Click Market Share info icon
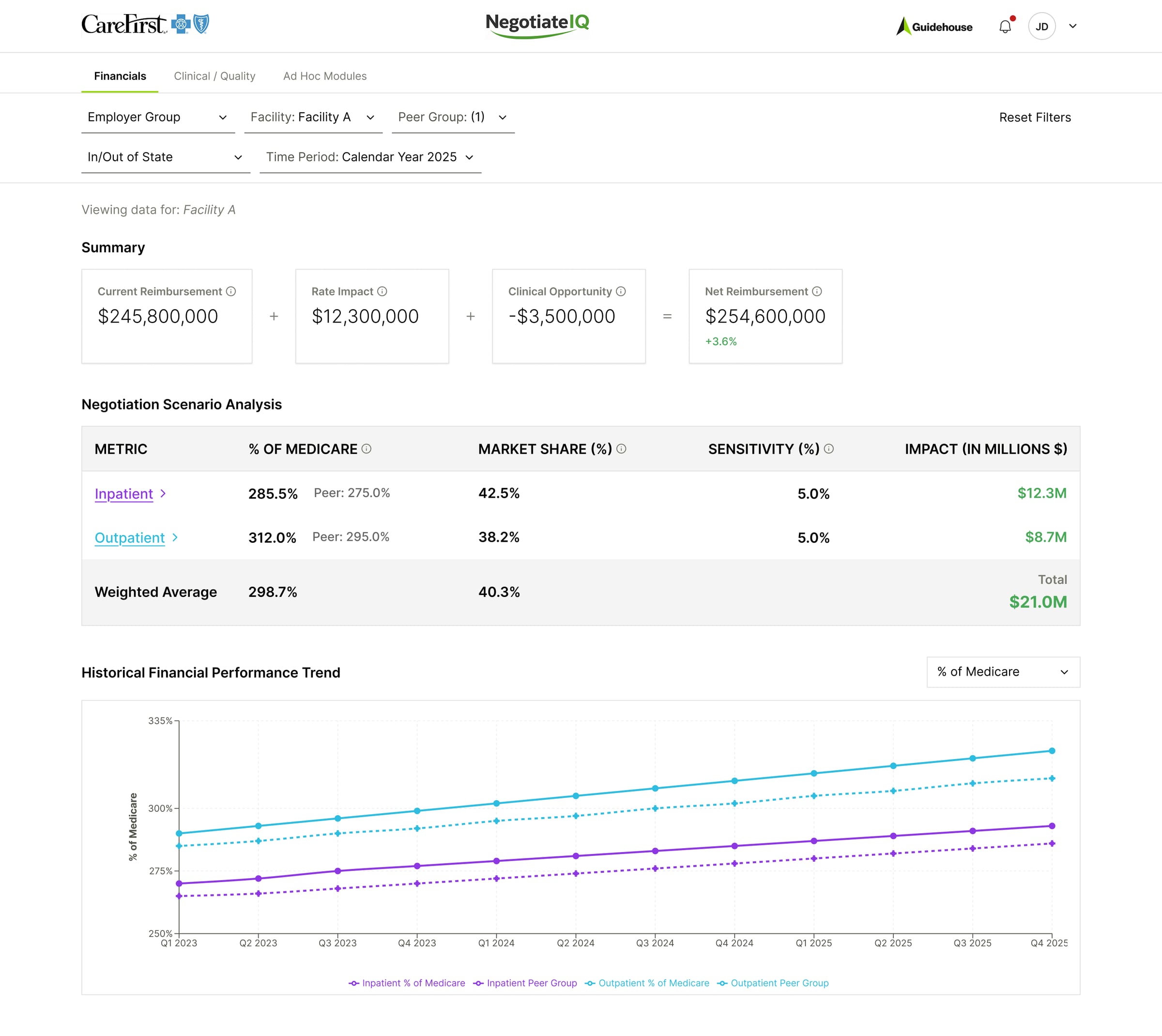The image size is (1162, 1036). [x=621, y=449]
